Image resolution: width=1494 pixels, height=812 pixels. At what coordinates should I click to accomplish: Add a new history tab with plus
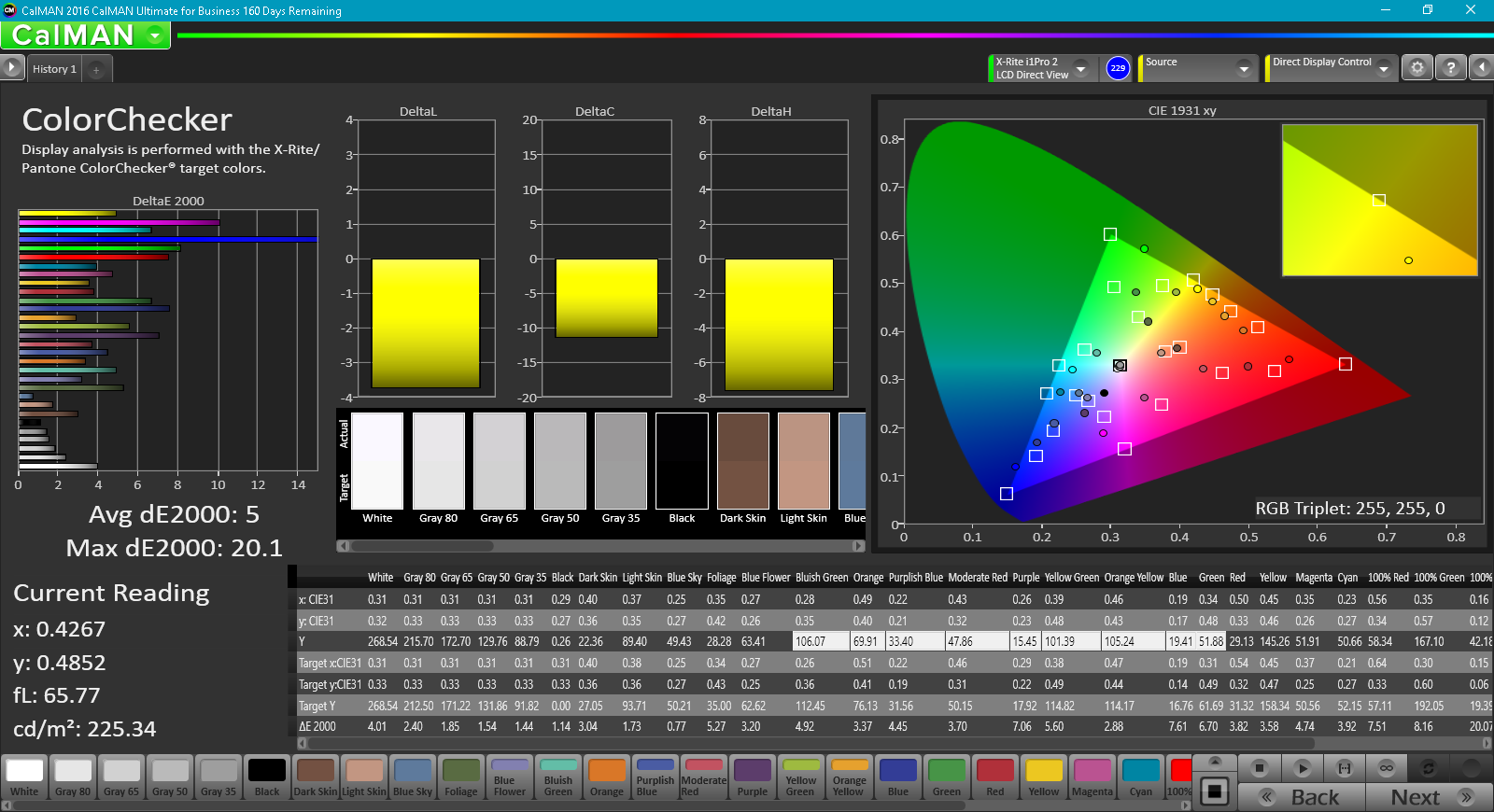[x=96, y=69]
